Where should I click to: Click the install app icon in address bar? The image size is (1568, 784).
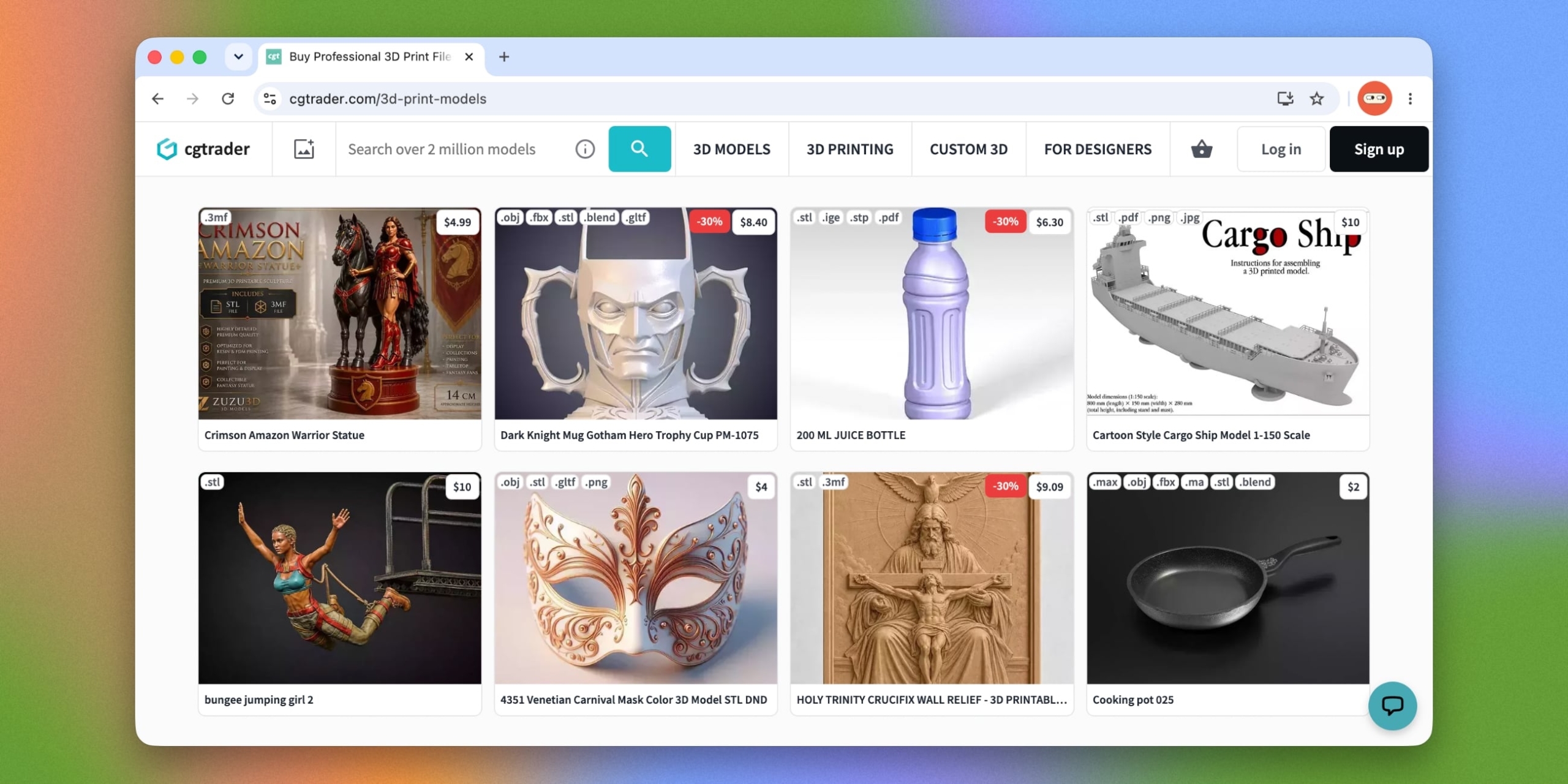1285,99
